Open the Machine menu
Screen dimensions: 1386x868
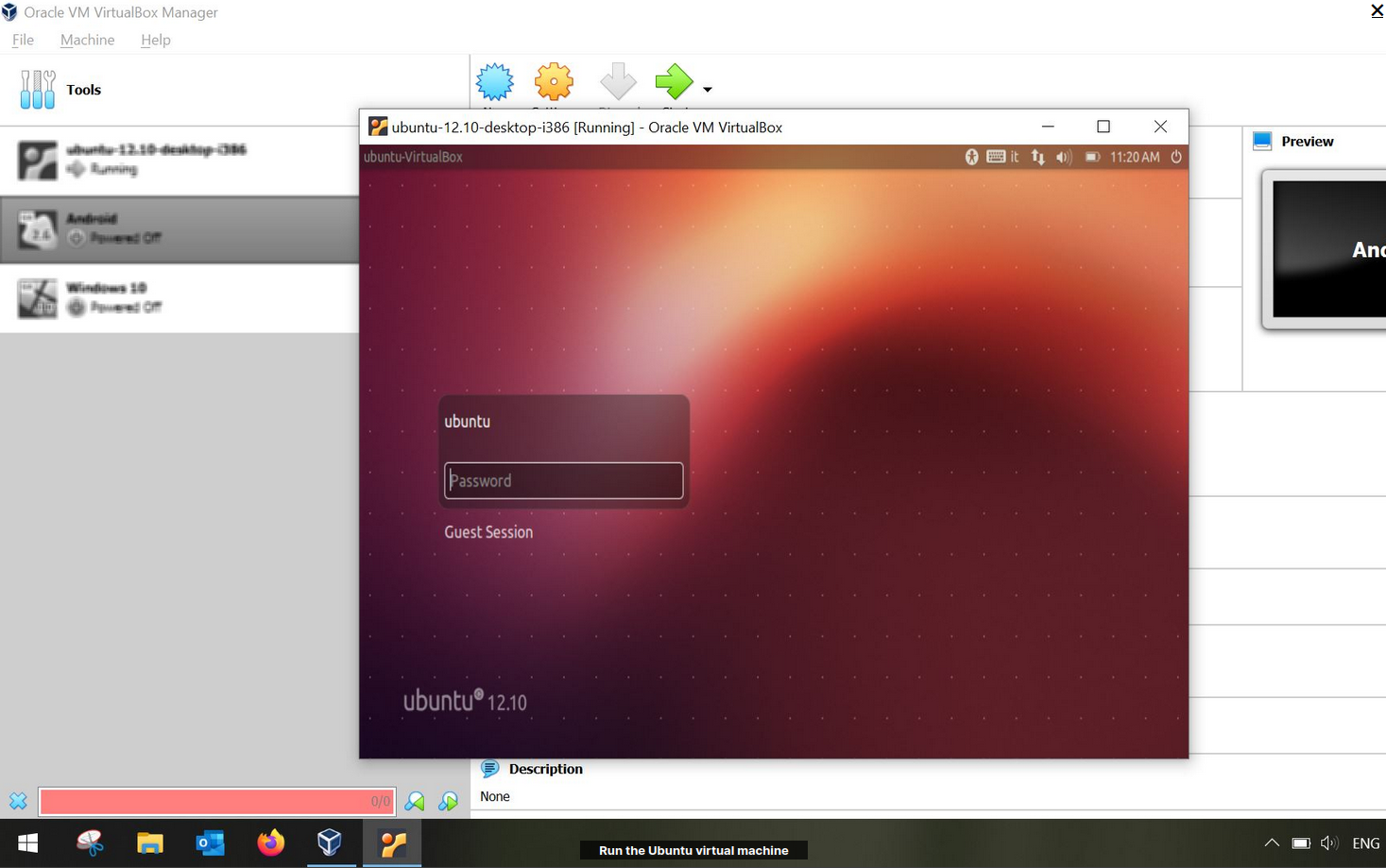coord(87,40)
